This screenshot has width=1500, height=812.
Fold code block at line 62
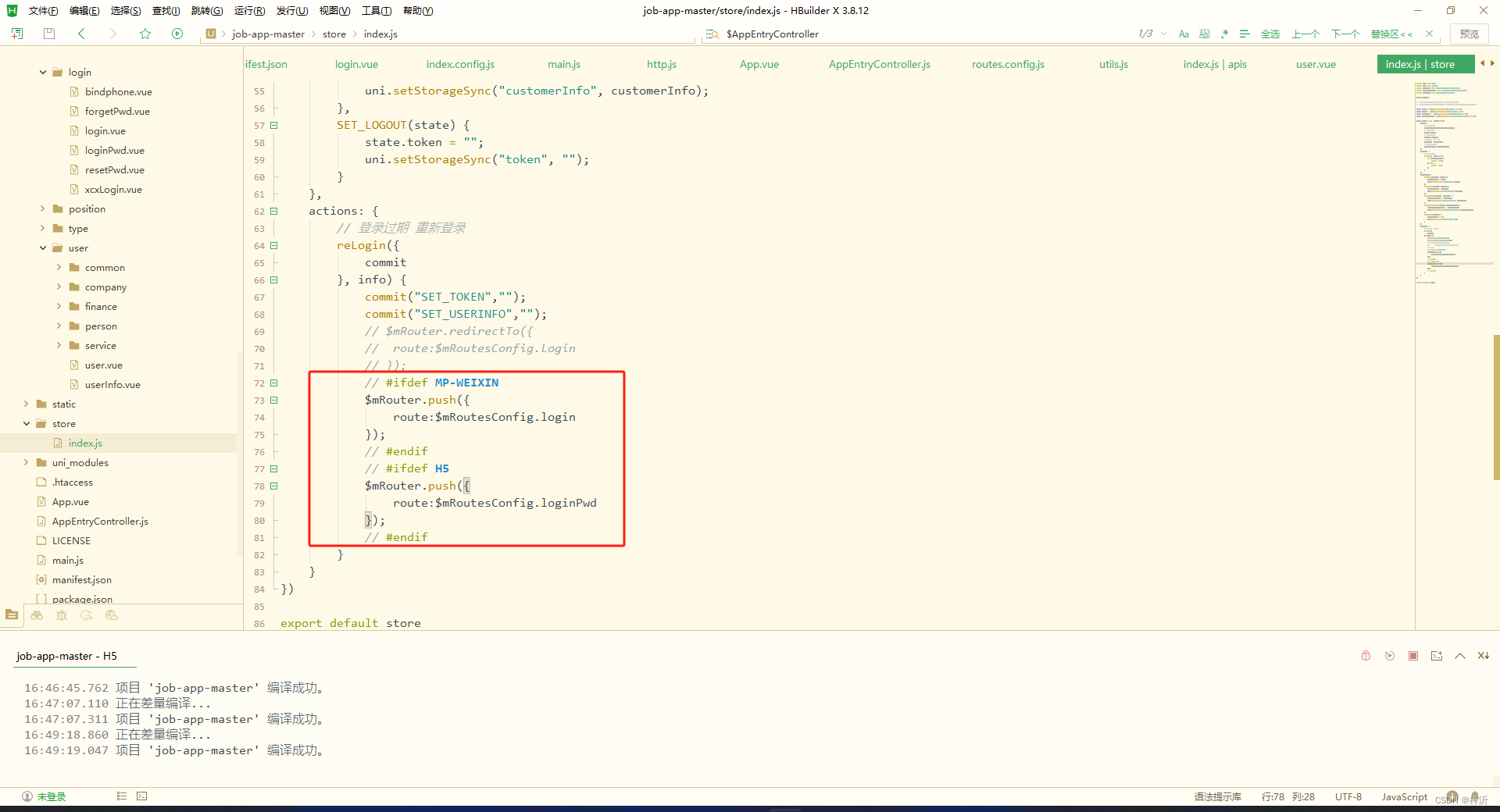click(273, 211)
